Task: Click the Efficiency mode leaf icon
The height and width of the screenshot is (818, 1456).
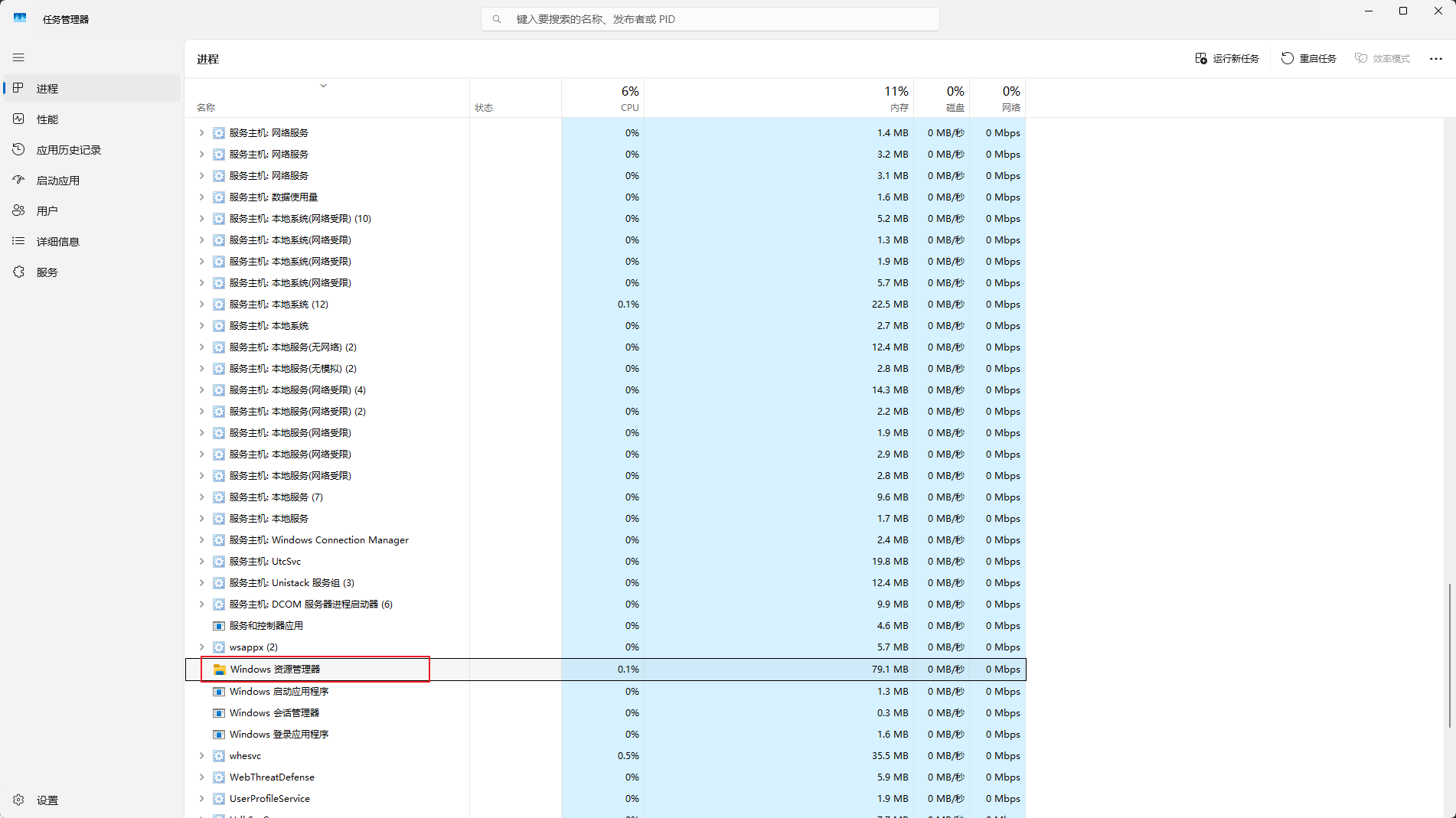Action: (1361, 58)
